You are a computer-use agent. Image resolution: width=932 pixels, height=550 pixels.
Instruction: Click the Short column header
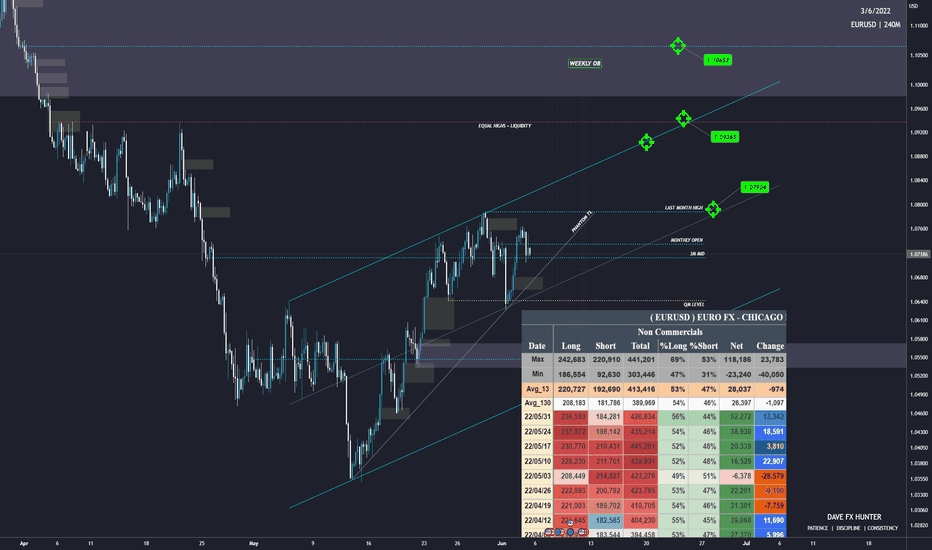[x=606, y=346]
